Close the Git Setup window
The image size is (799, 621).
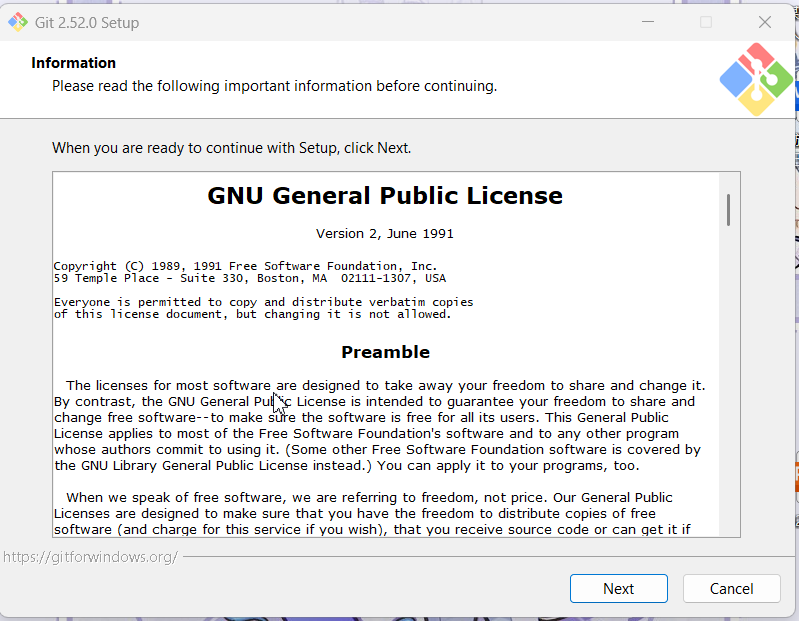[x=764, y=22]
